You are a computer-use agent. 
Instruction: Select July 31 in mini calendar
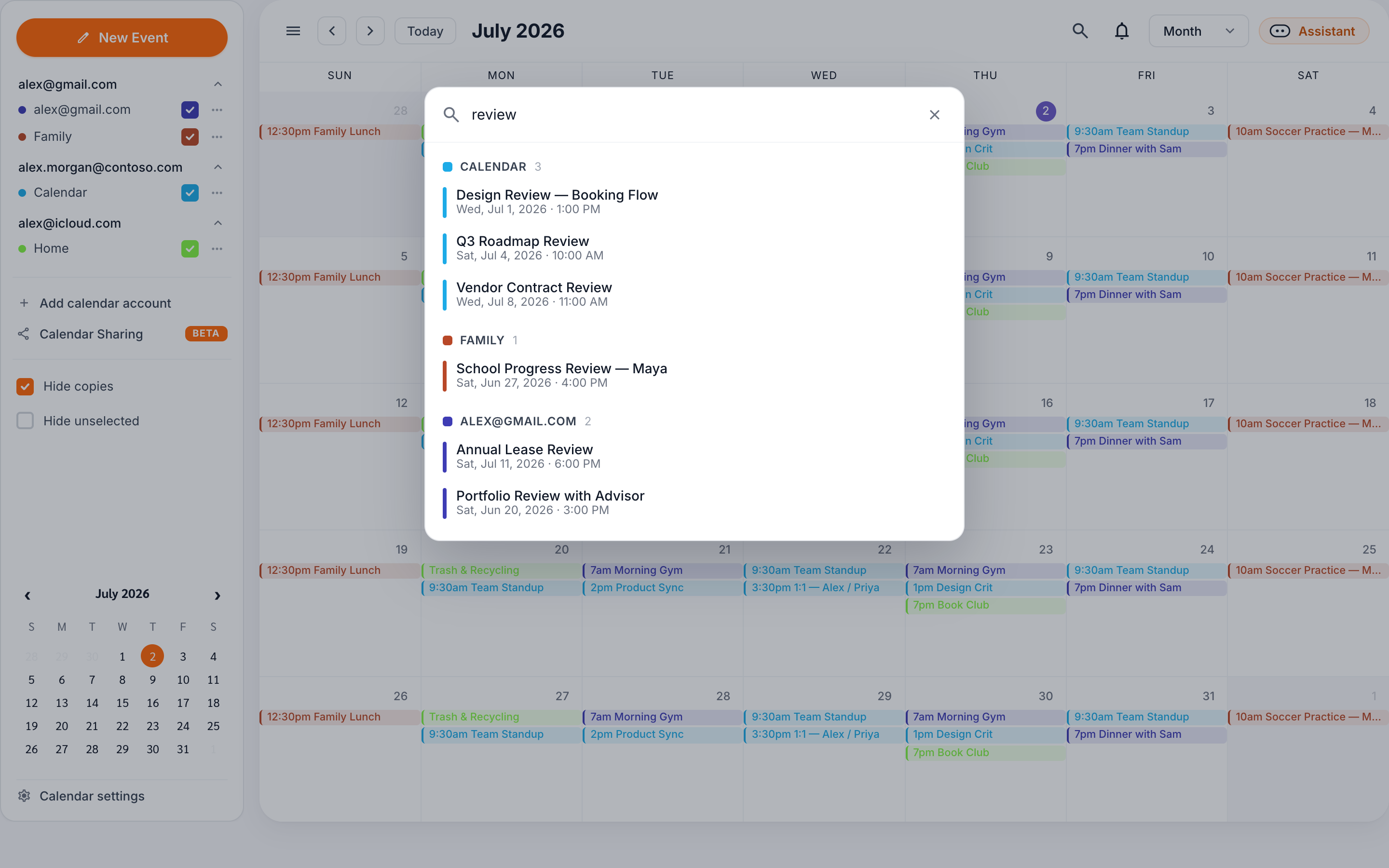[x=183, y=749]
